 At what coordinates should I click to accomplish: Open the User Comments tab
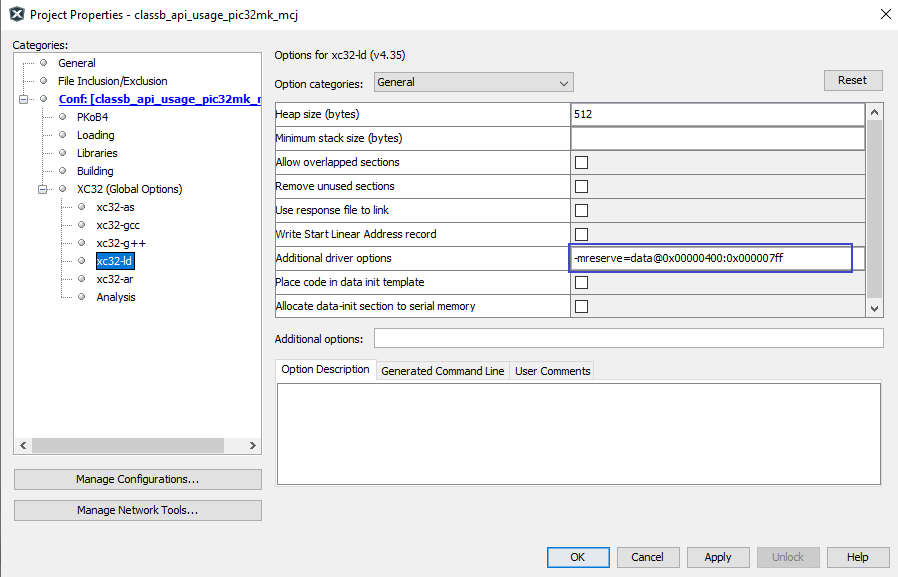(x=552, y=371)
